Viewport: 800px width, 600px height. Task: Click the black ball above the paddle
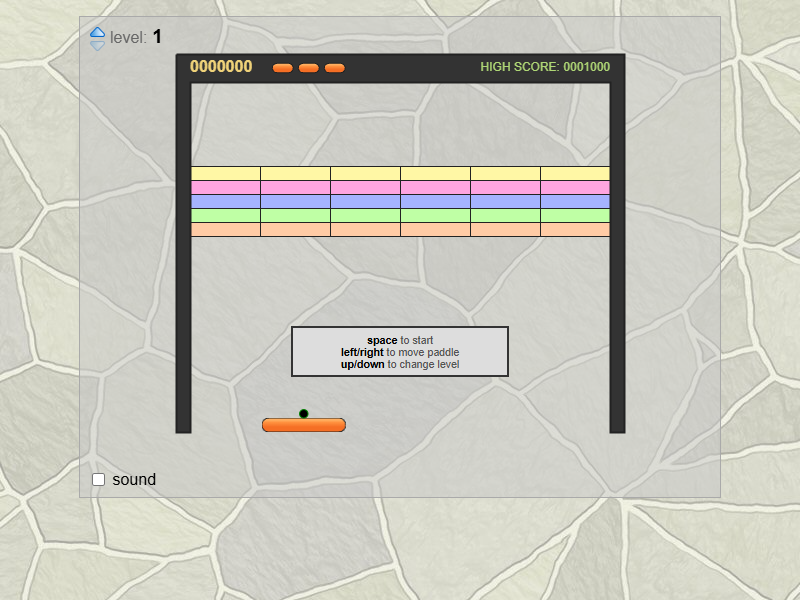click(x=303, y=413)
